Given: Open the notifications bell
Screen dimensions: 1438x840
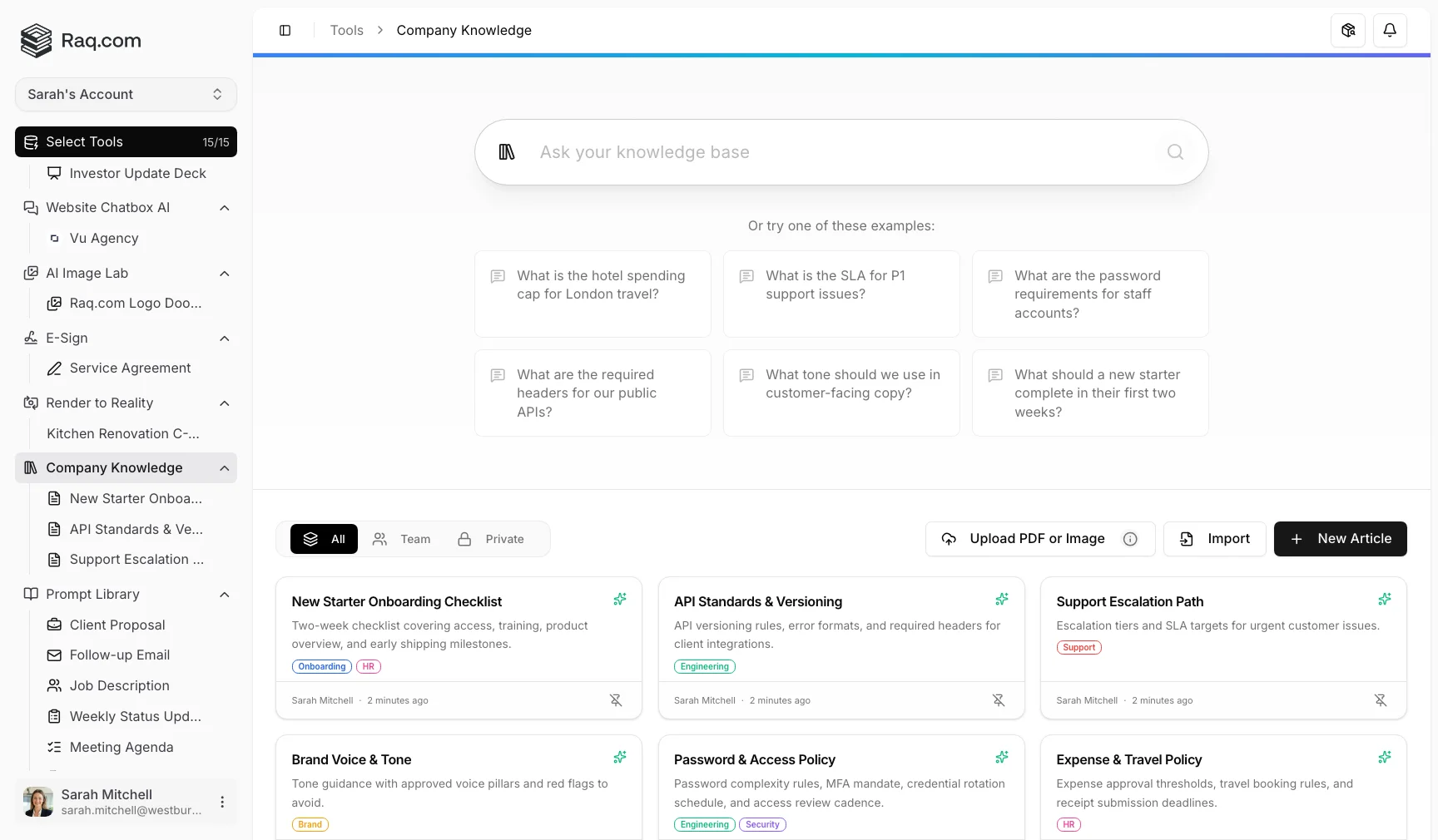Looking at the screenshot, I should coord(1389,31).
